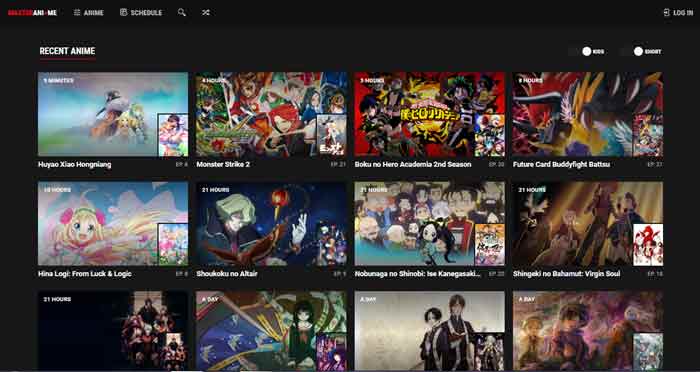Click the Huyao Xiao Hongniang title
The width and height of the screenshot is (700, 372).
pyautogui.click(x=75, y=164)
